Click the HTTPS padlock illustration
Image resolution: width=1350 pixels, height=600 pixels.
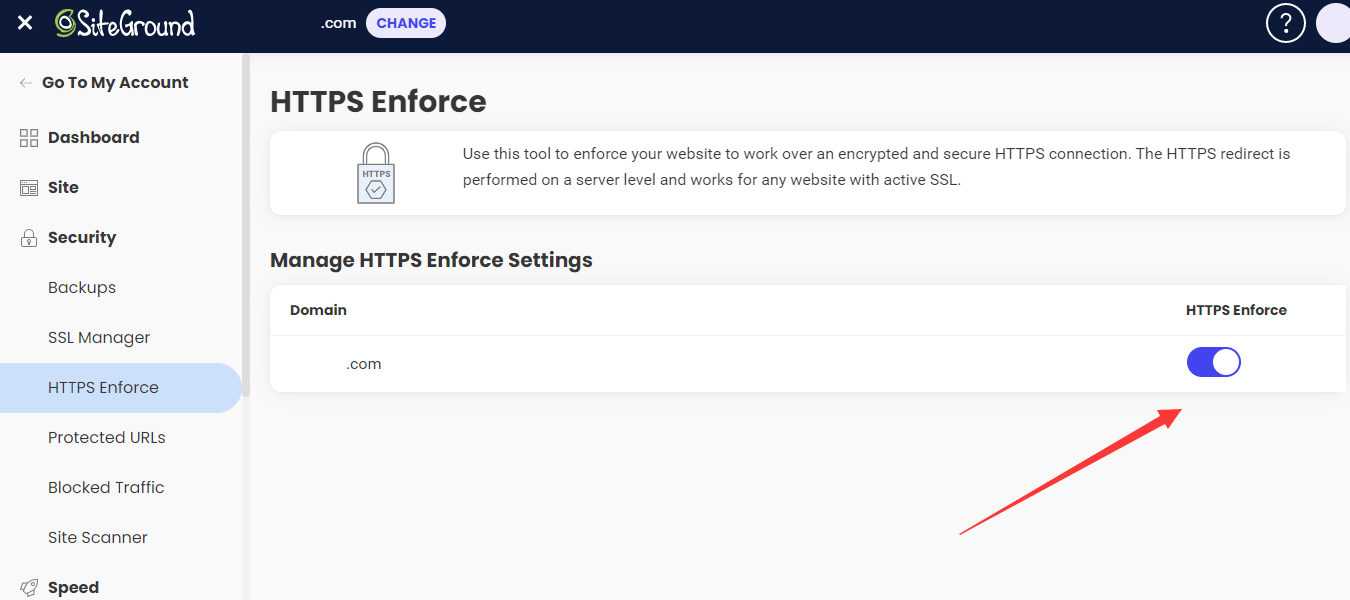pos(375,172)
